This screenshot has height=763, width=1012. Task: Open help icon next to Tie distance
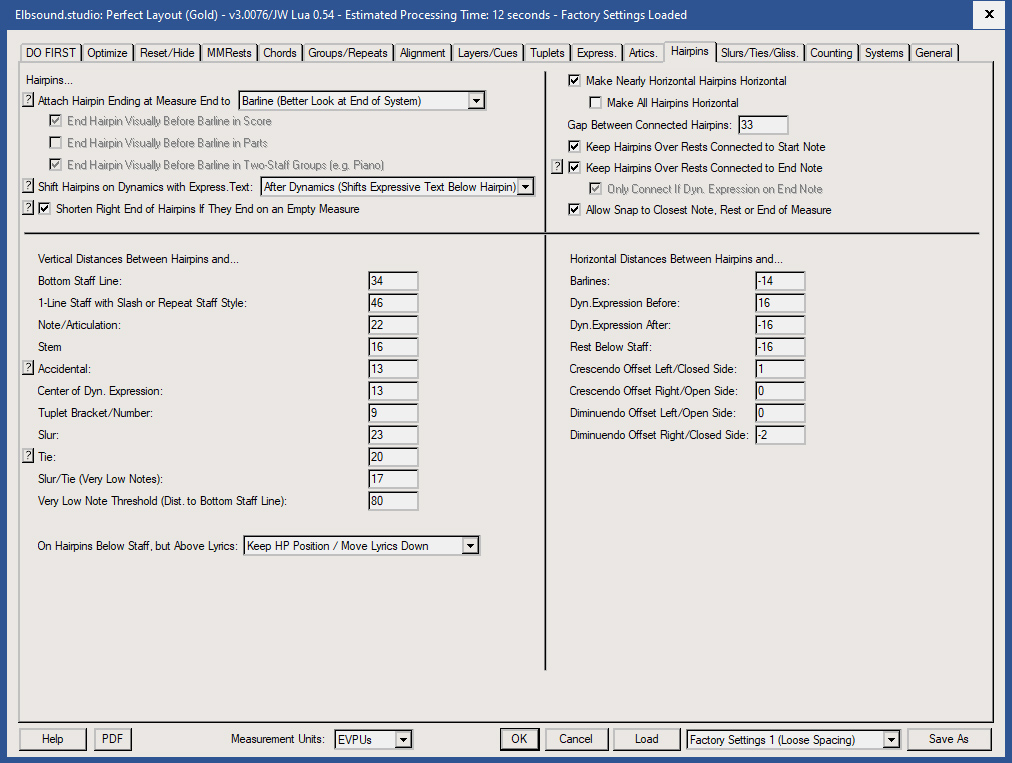(28, 457)
